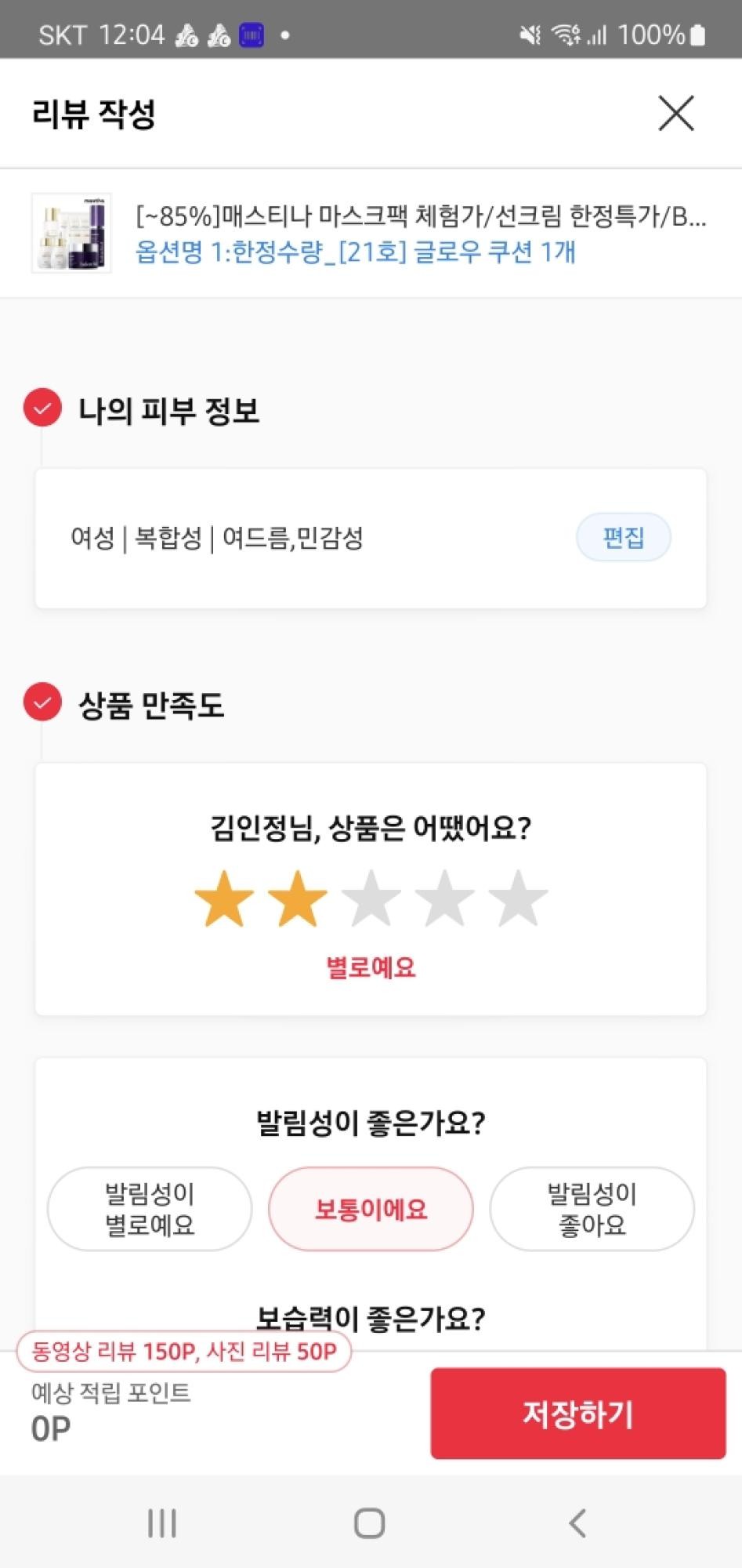Select 발림성이 별로예요 option
The width and height of the screenshot is (742, 1568).
point(150,1209)
